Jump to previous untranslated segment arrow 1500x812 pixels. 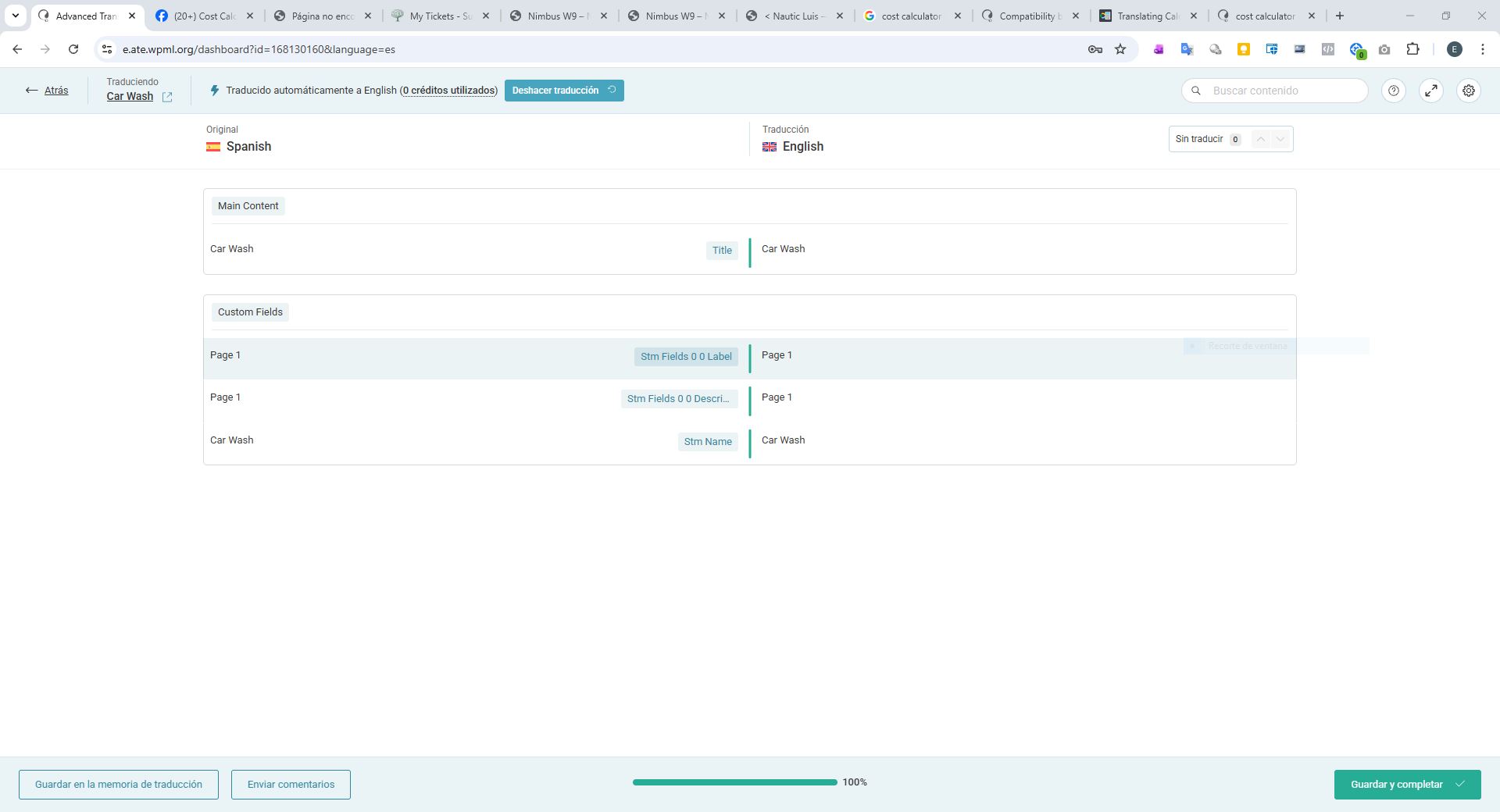pyautogui.click(x=1261, y=139)
